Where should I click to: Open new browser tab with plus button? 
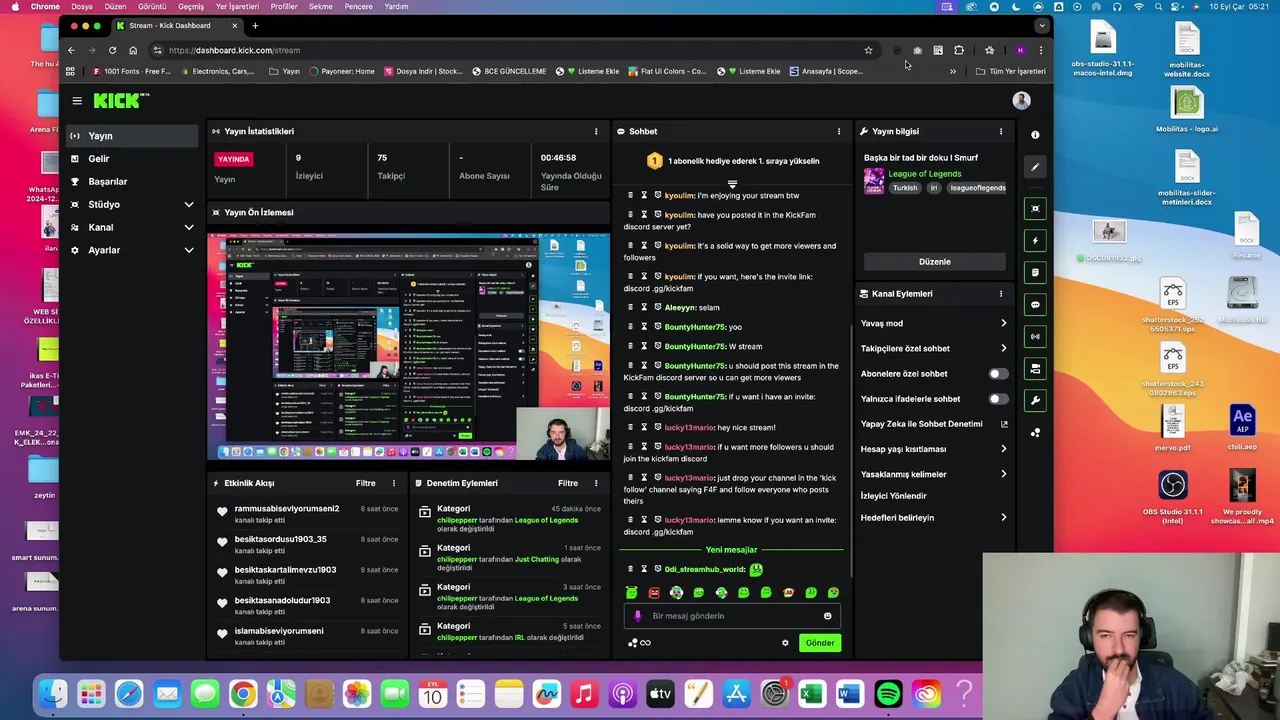coord(255,26)
